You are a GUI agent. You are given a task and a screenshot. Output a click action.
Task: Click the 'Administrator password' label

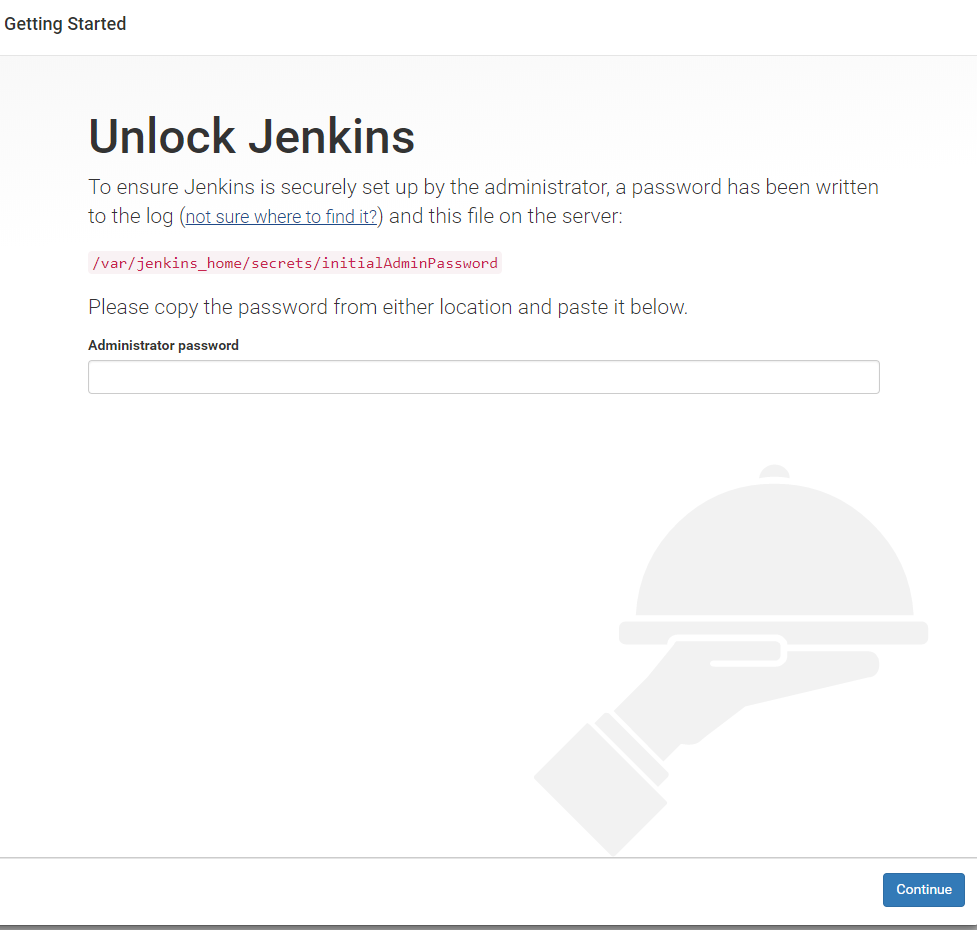163,345
